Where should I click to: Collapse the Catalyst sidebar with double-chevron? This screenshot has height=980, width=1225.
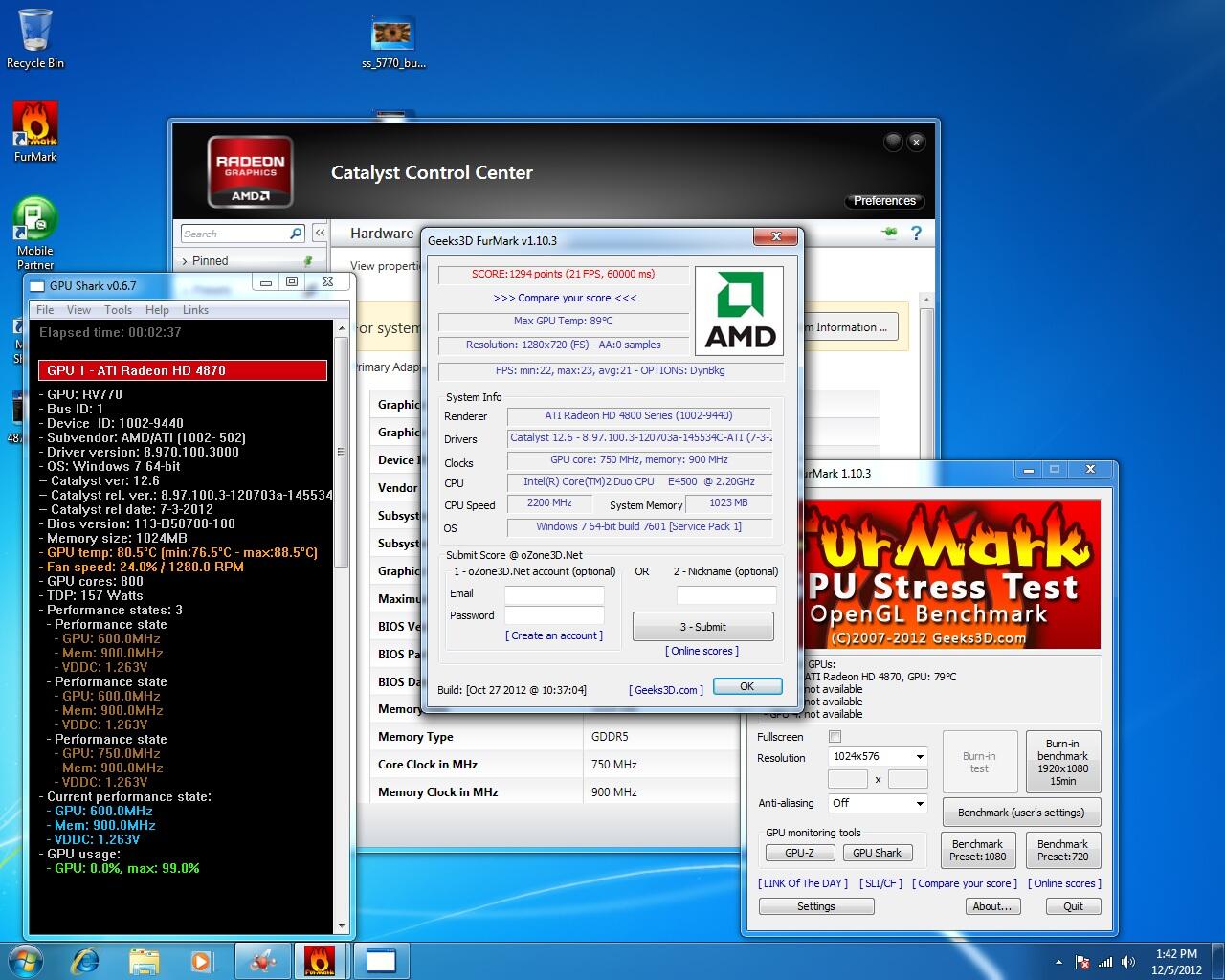[x=320, y=233]
